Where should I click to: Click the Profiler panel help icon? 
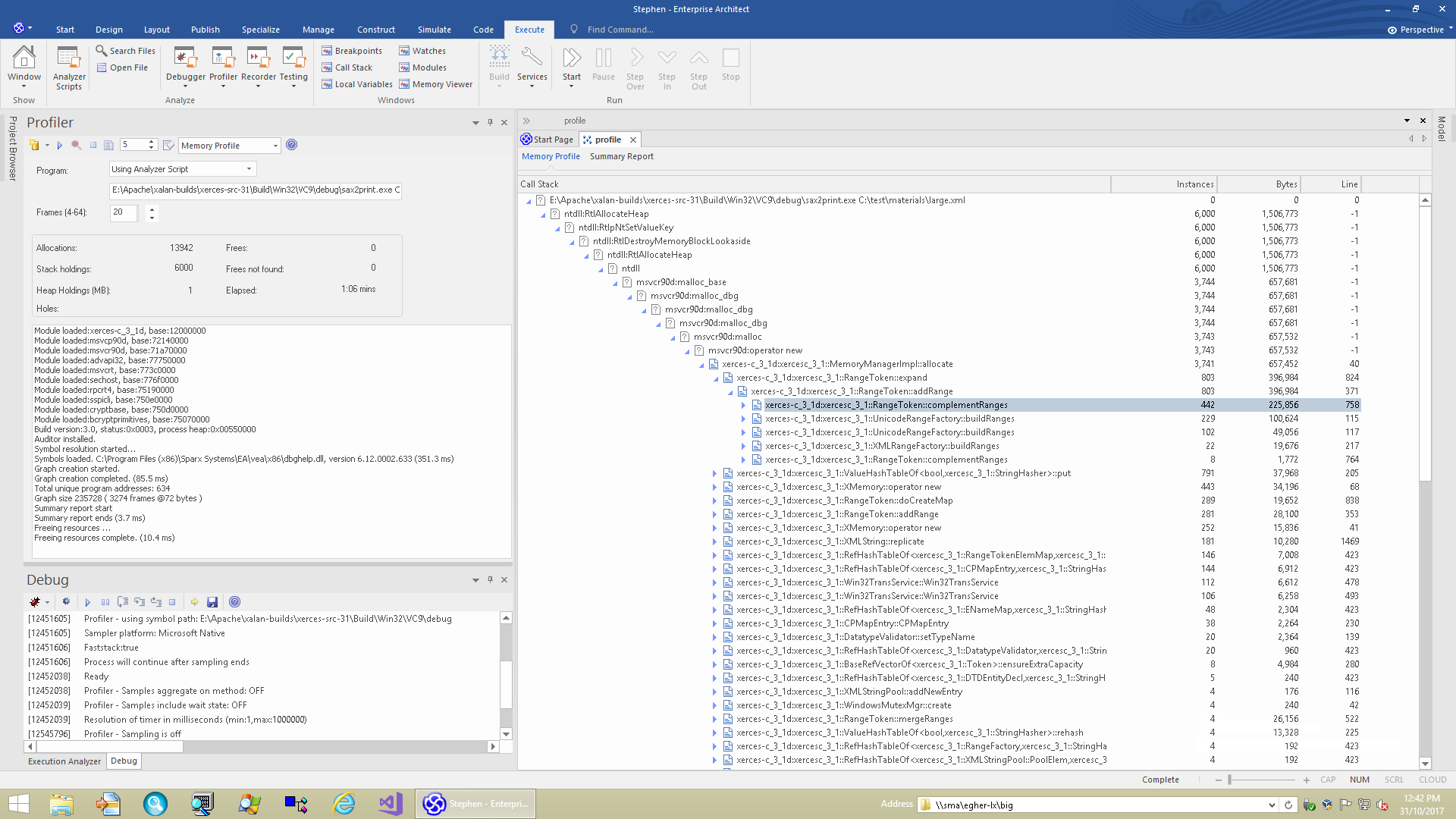292,145
